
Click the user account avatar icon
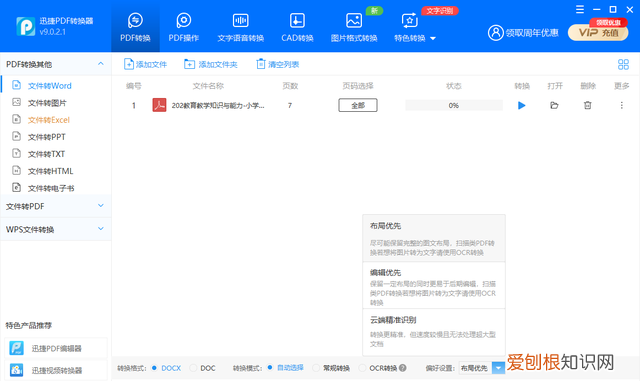pos(496,33)
